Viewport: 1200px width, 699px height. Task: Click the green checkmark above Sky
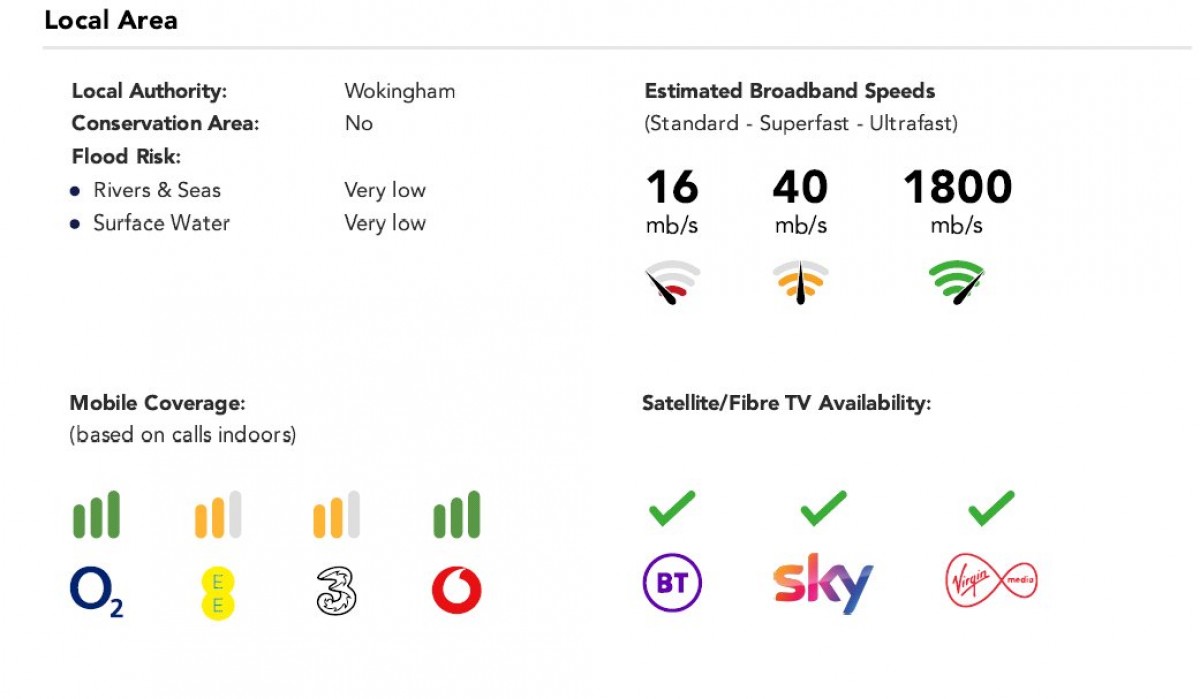(x=823, y=508)
